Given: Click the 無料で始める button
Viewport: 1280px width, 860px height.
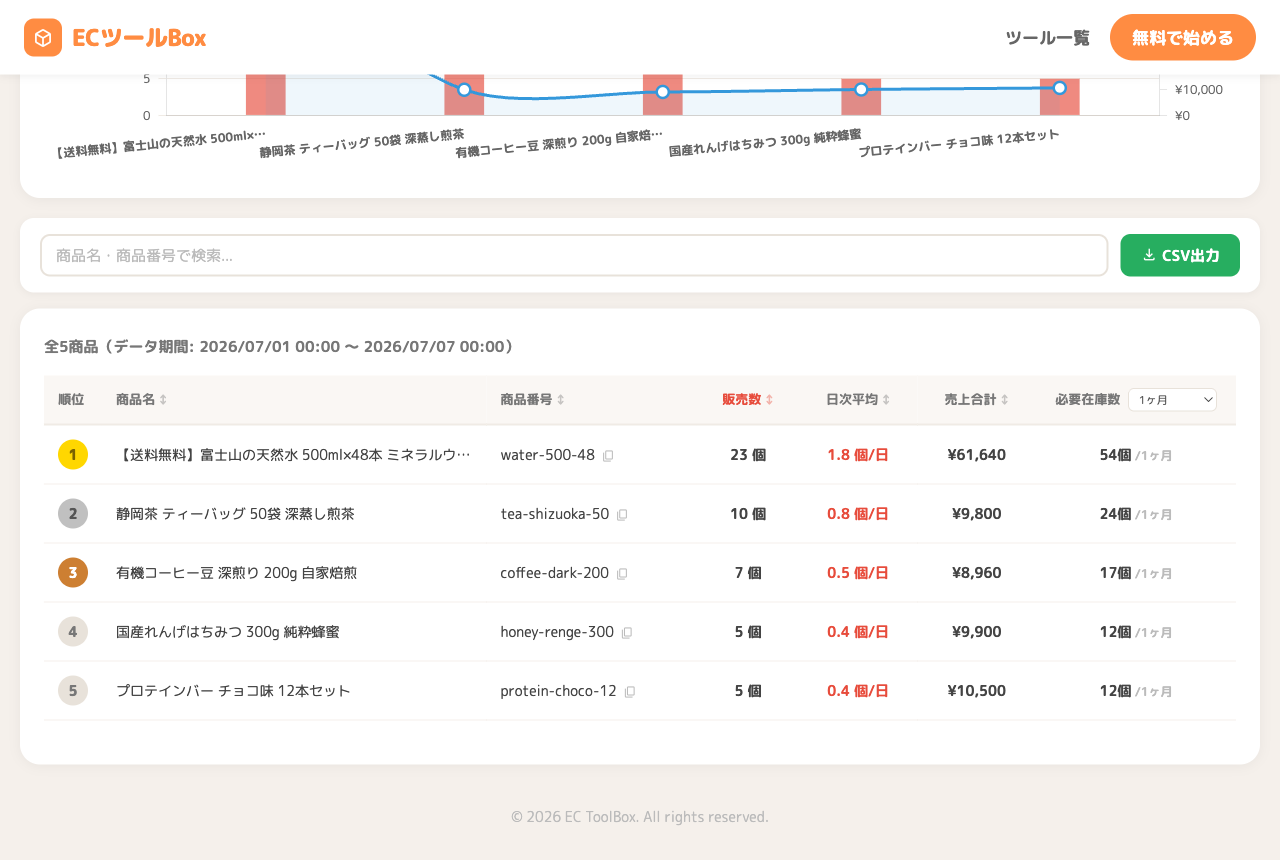Looking at the screenshot, I should 1183,38.
